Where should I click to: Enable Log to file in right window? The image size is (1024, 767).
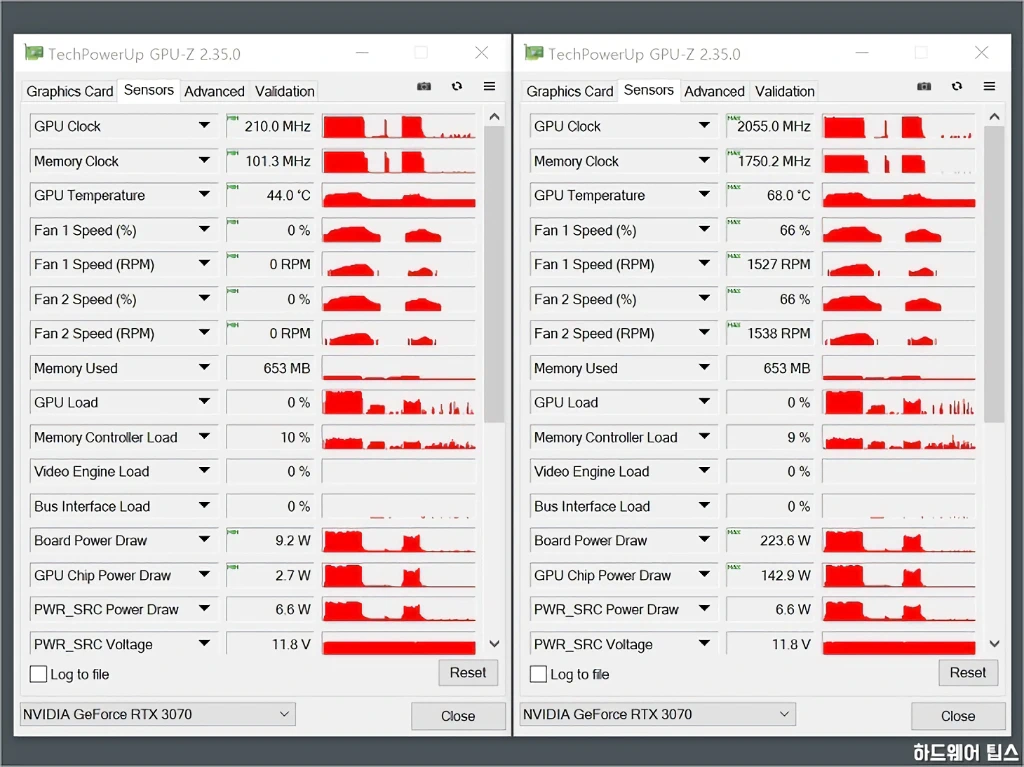click(538, 674)
